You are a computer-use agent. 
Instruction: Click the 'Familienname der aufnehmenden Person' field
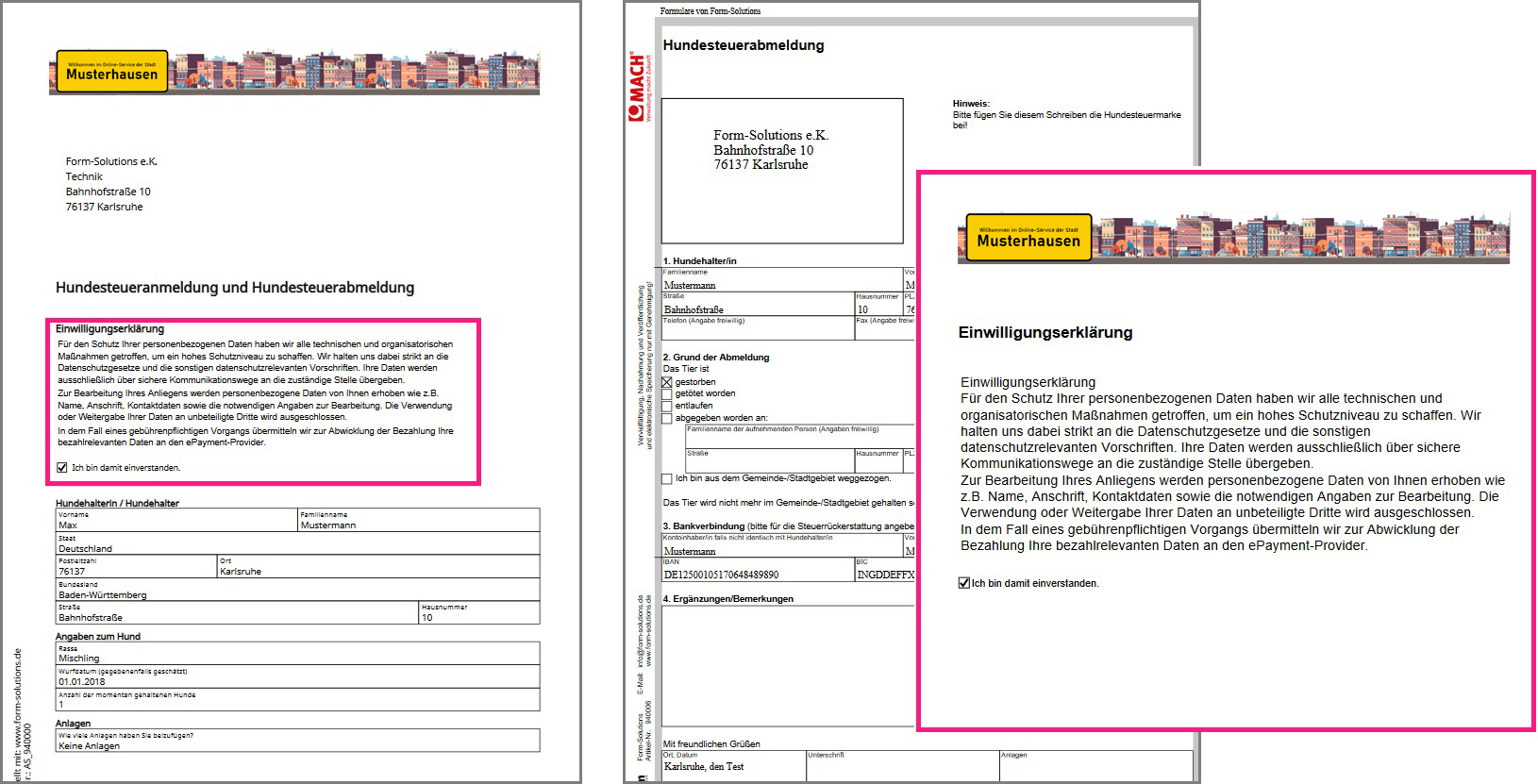pos(800,437)
